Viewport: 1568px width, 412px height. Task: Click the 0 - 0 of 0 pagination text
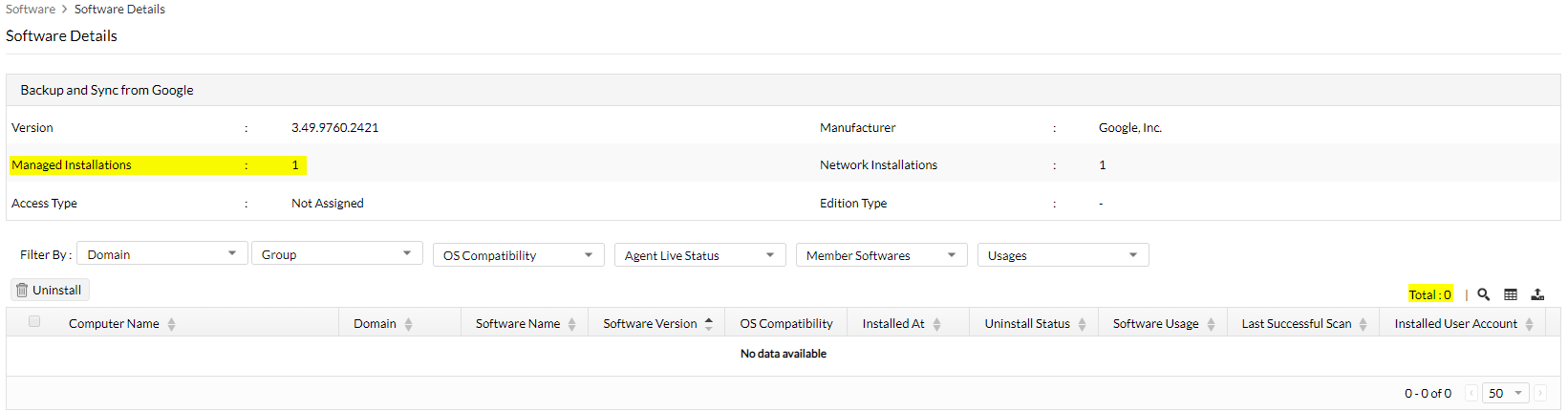[1428, 393]
